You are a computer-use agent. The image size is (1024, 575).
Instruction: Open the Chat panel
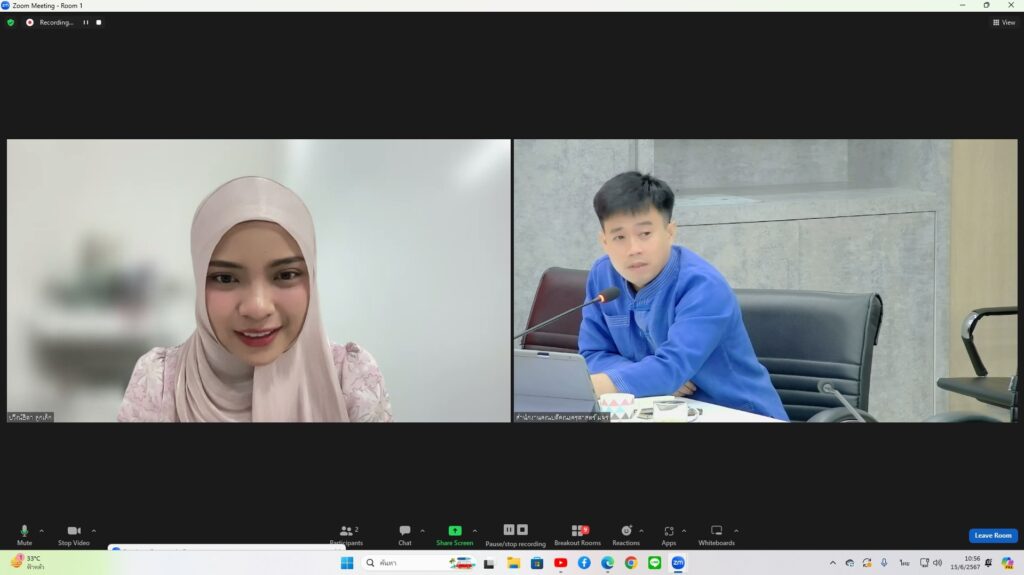tap(405, 535)
